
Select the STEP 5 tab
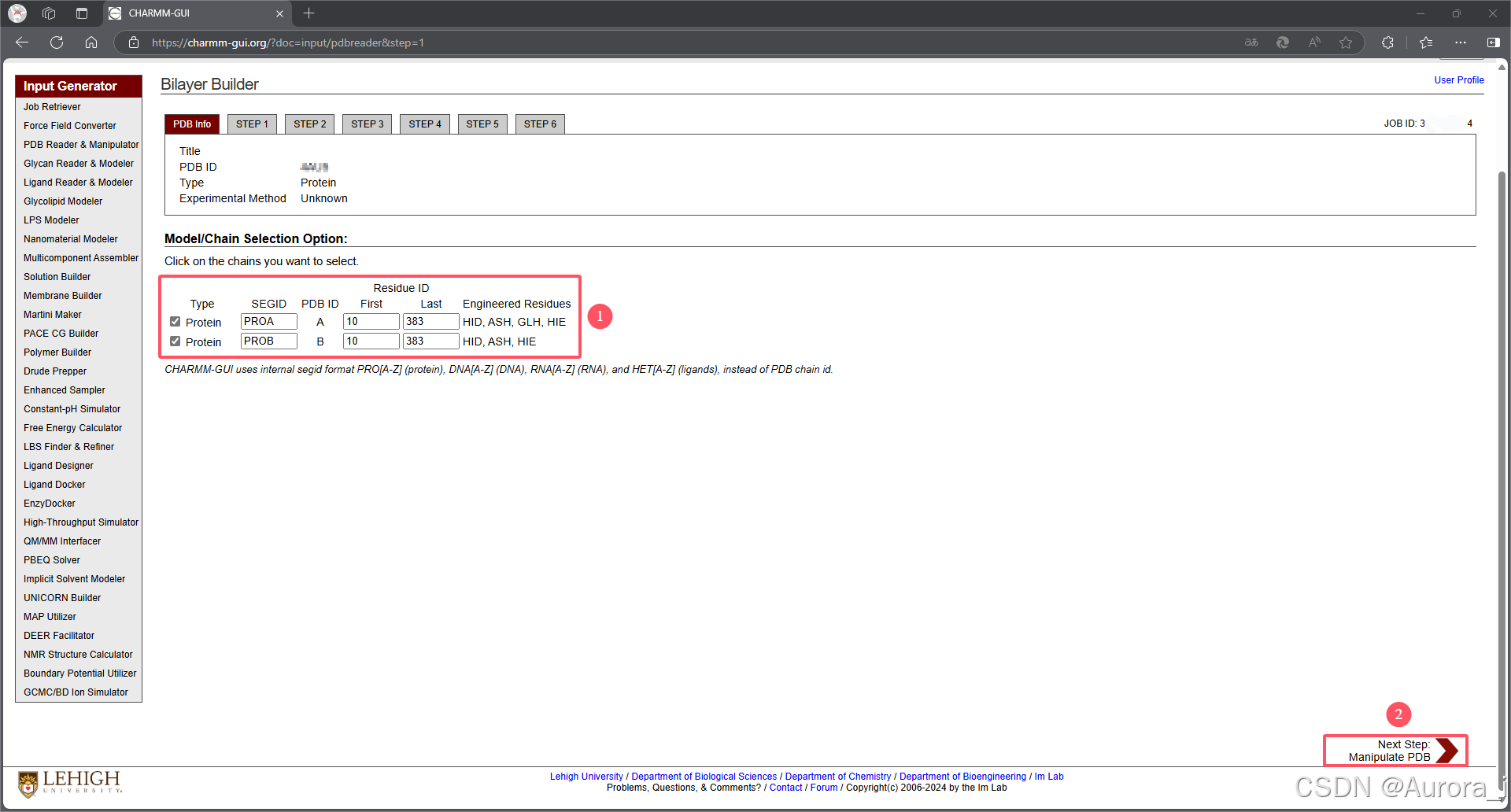pyautogui.click(x=482, y=124)
